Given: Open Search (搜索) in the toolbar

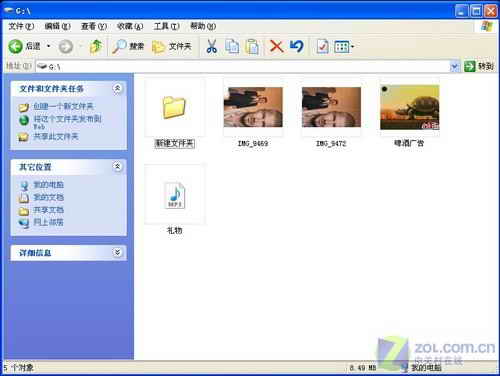Looking at the screenshot, I should click(x=128, y=46).
